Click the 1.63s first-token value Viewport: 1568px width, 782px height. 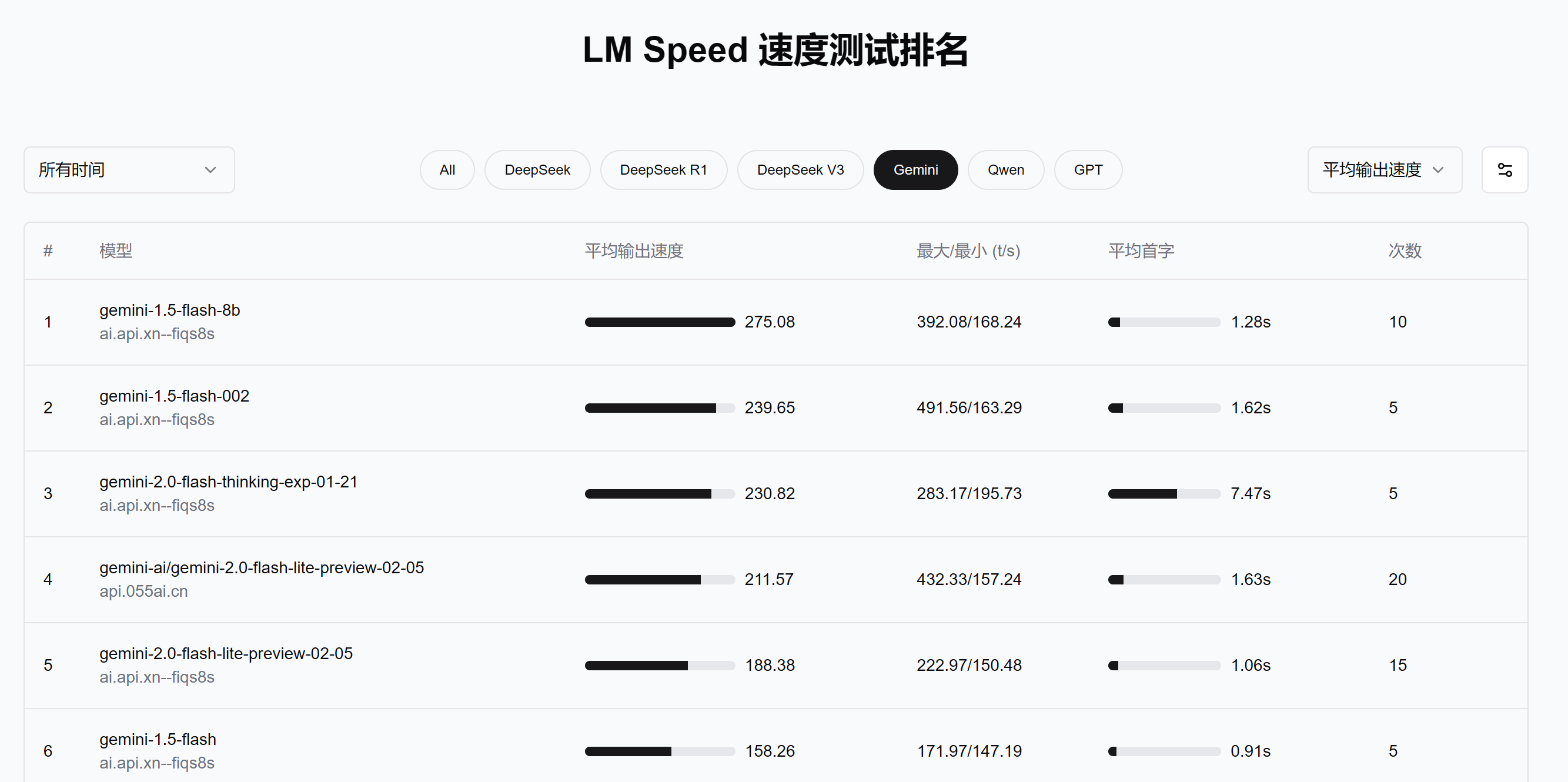(x=1251, y=579)
